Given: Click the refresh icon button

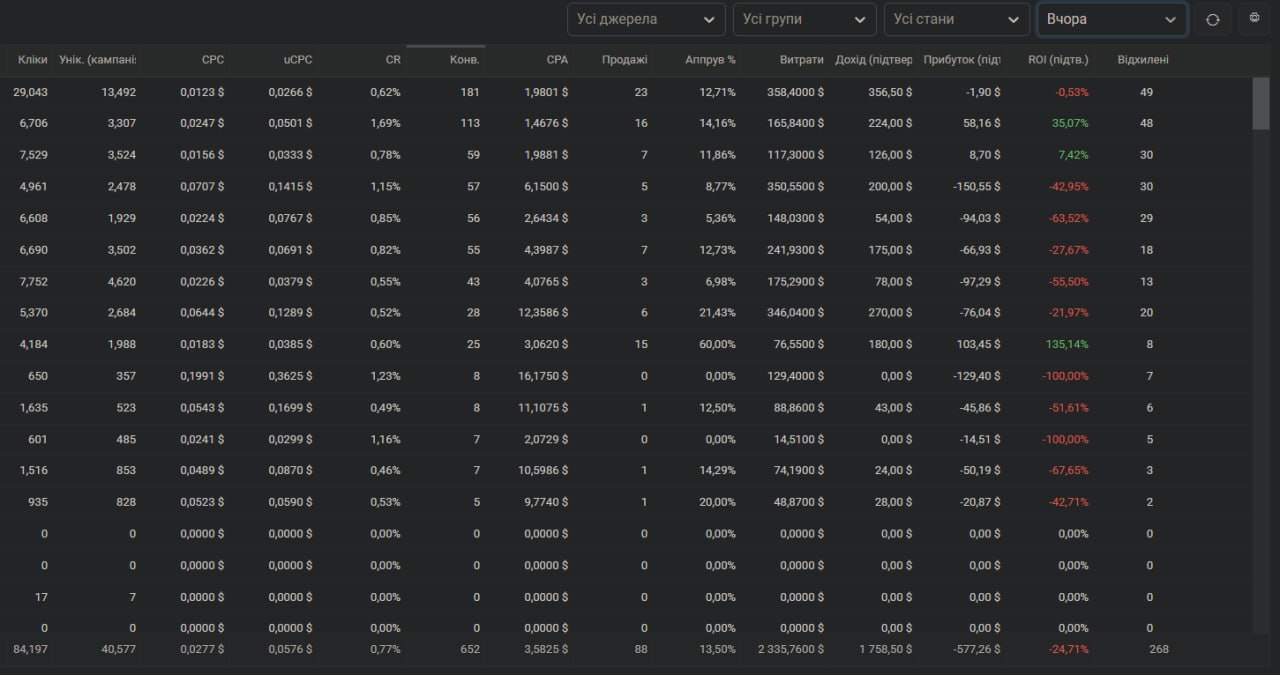Looking at the screenshot, I should [1212, 19].
